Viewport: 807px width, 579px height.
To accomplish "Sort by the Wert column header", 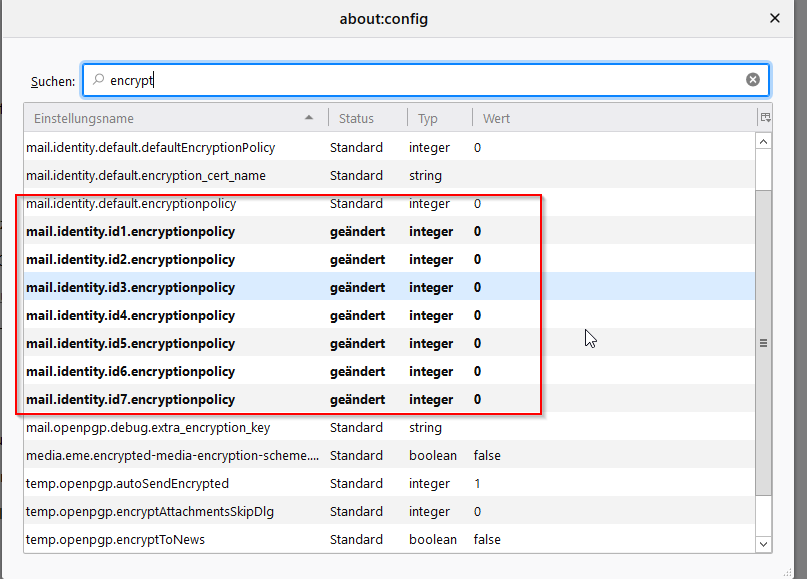I will click(x=497, y=118).
